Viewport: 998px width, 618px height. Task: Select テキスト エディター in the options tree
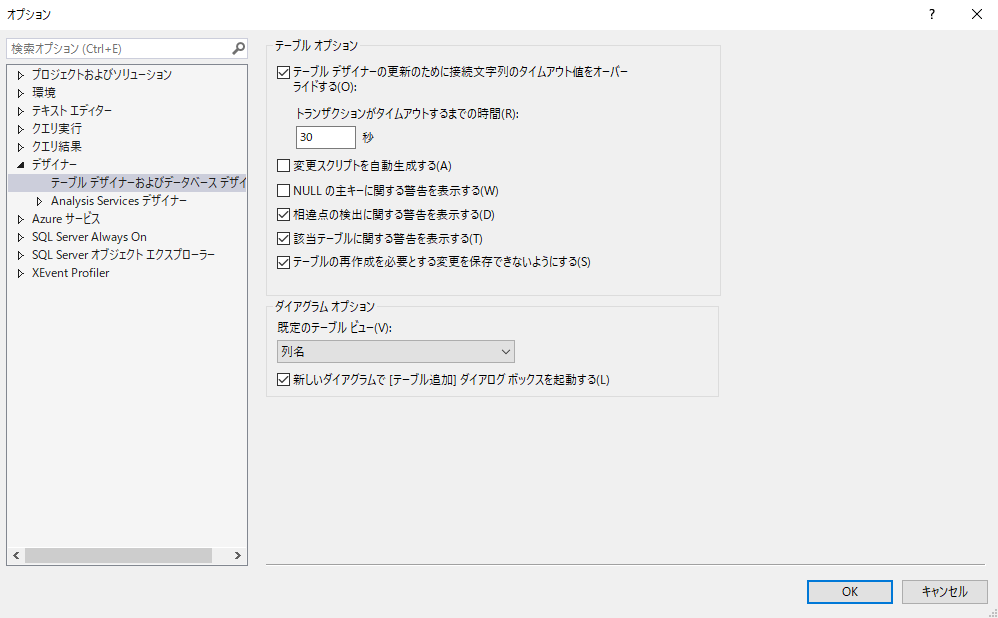click(71, 111)
